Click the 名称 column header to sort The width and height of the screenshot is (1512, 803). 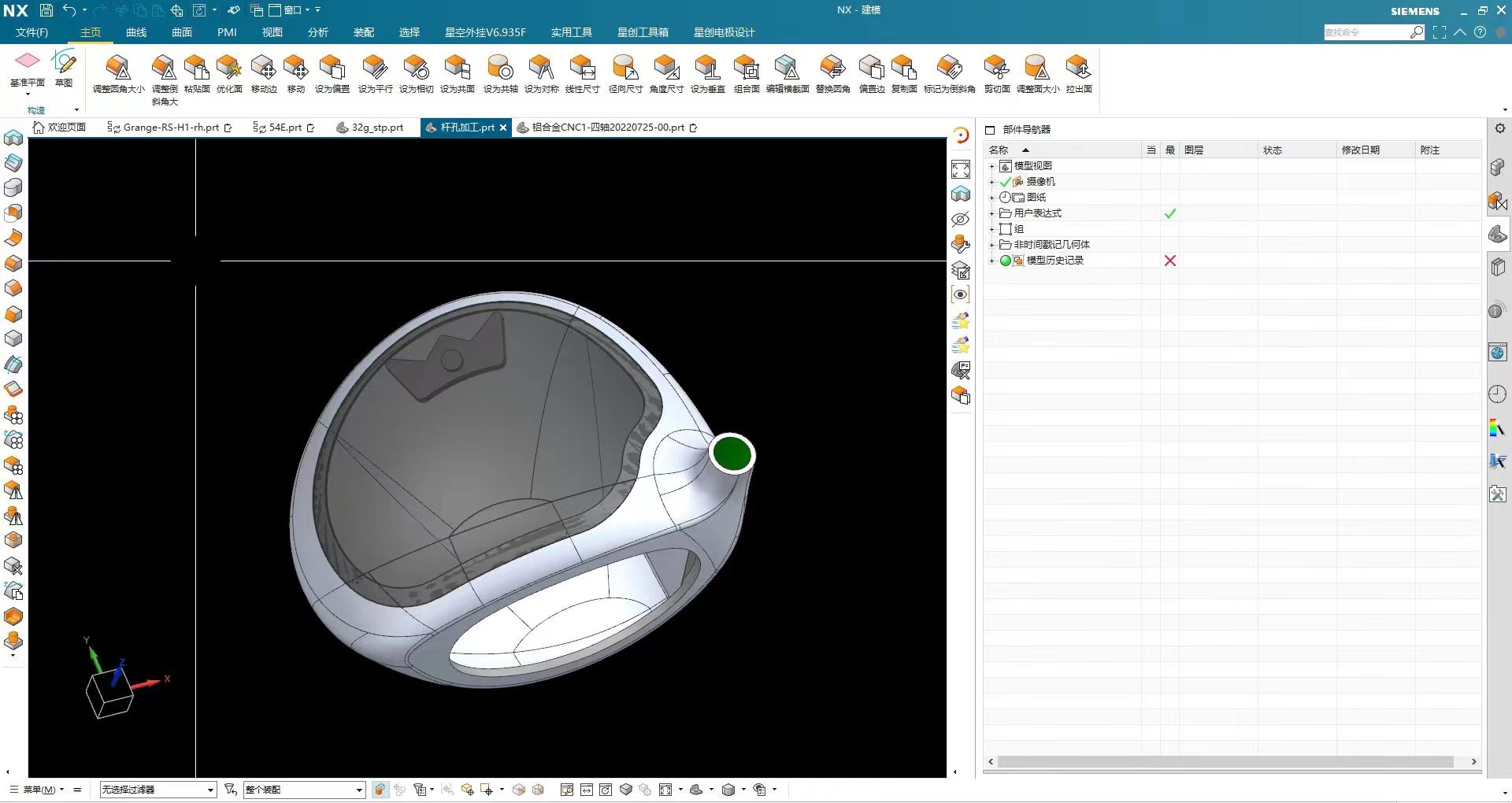999,150
